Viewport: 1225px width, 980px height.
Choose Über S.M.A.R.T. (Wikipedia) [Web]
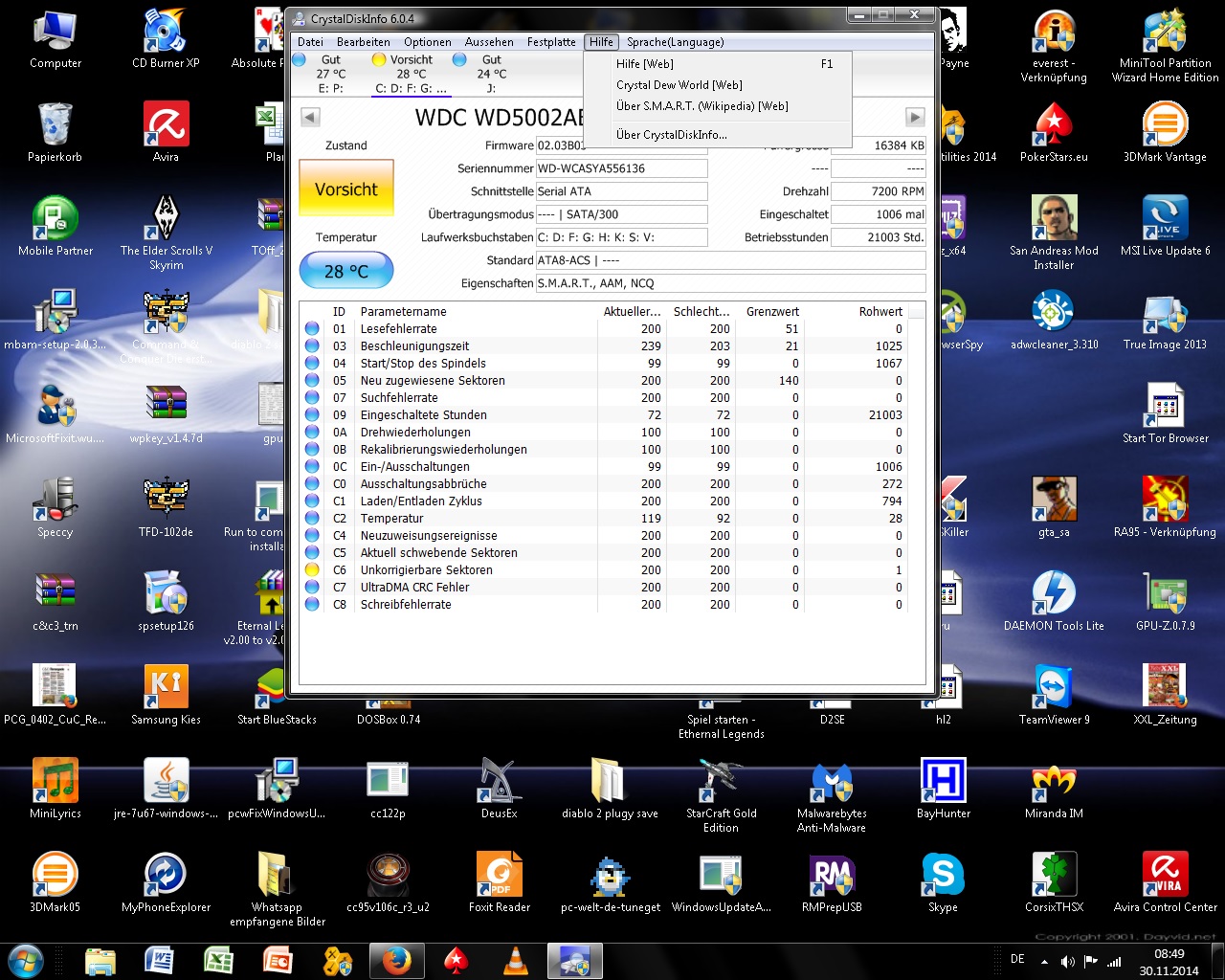point(718,106)
